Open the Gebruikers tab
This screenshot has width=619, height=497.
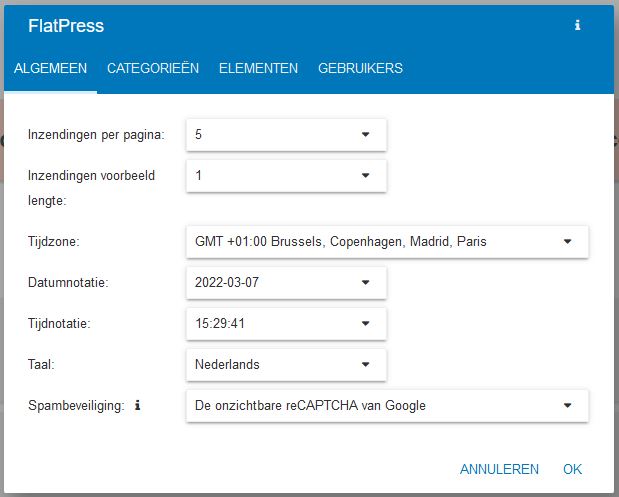360,68
